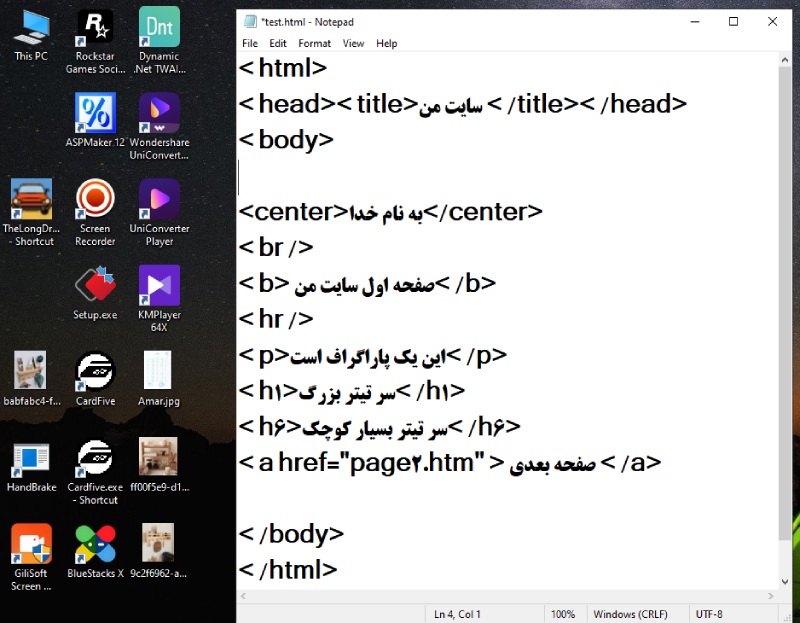The width and height of the screenshot is (800, 623).
Task: Maximize the Notepad window
Action: click(733, 22)
